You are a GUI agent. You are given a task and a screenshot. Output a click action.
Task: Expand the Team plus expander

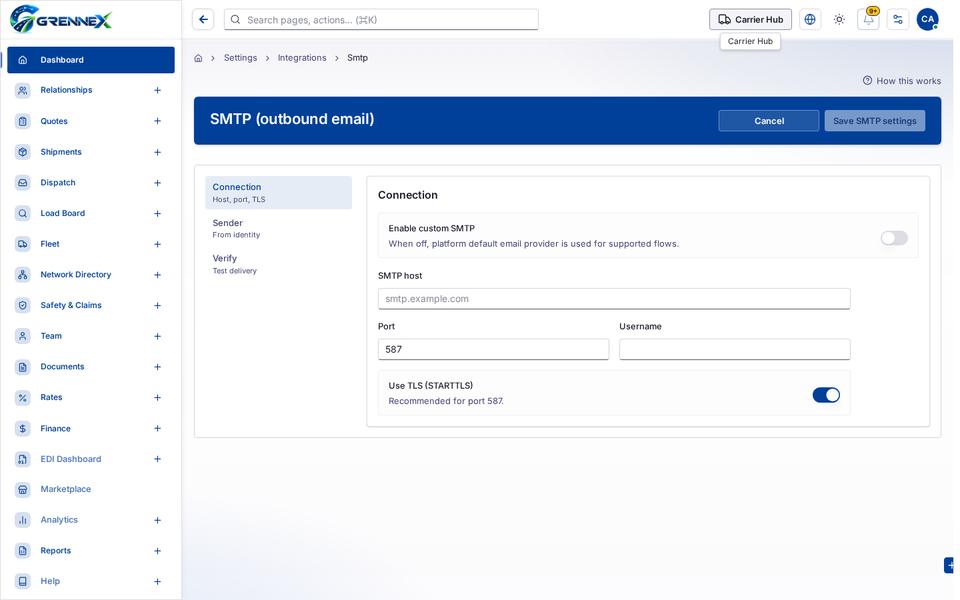click(157, 336)
